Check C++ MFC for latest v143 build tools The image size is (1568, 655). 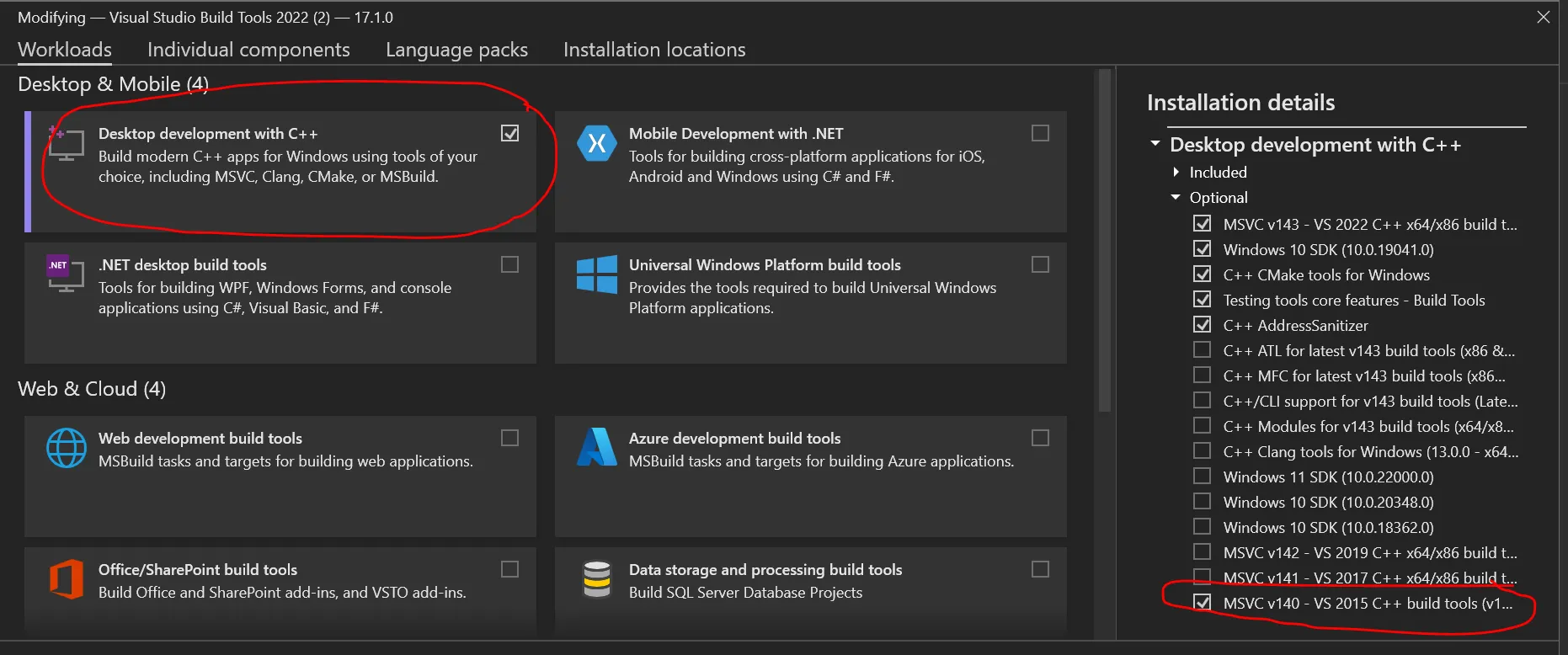tap(1202, 375)
